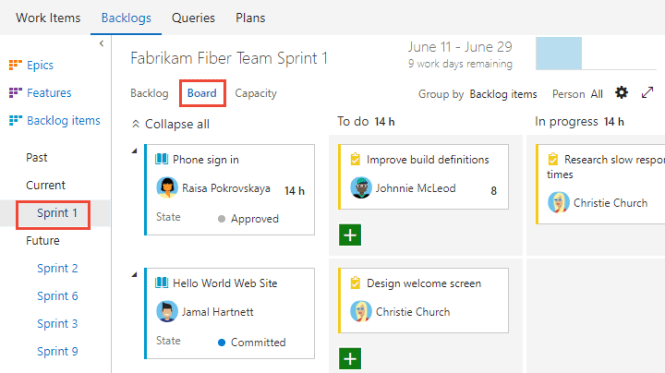Open the Person All filter dropdown

596,94
